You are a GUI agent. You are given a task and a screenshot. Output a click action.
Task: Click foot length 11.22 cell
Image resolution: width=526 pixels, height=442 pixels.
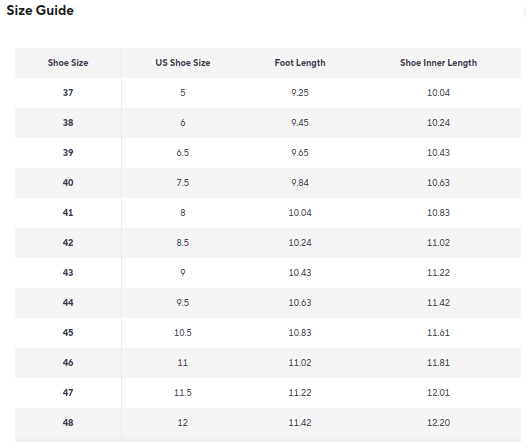tap(300, 393)
